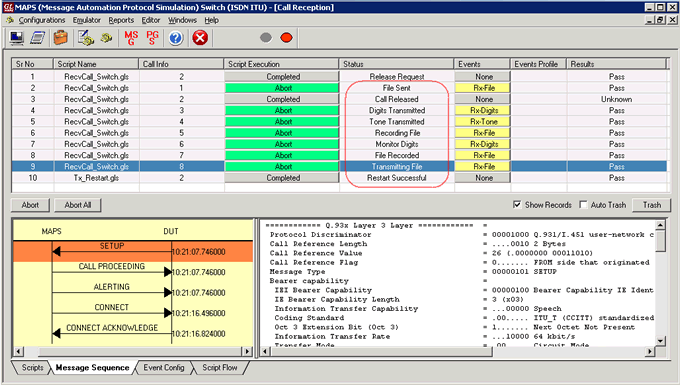Enable the Auto Trash checkbox
This screenshot has height=385, width=680.
(583, 205)
